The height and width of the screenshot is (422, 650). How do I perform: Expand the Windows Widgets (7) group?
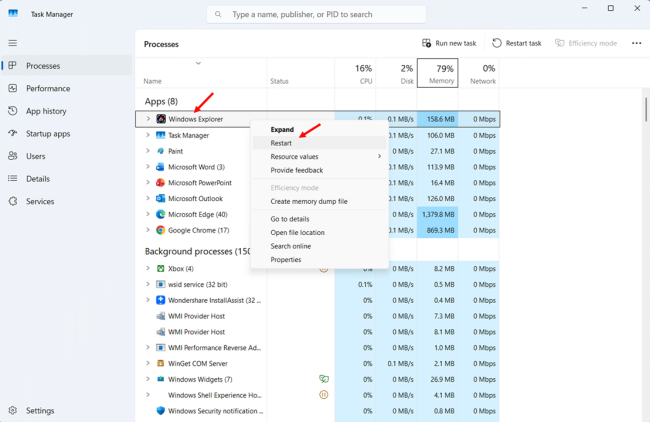(x=148, y=379)
